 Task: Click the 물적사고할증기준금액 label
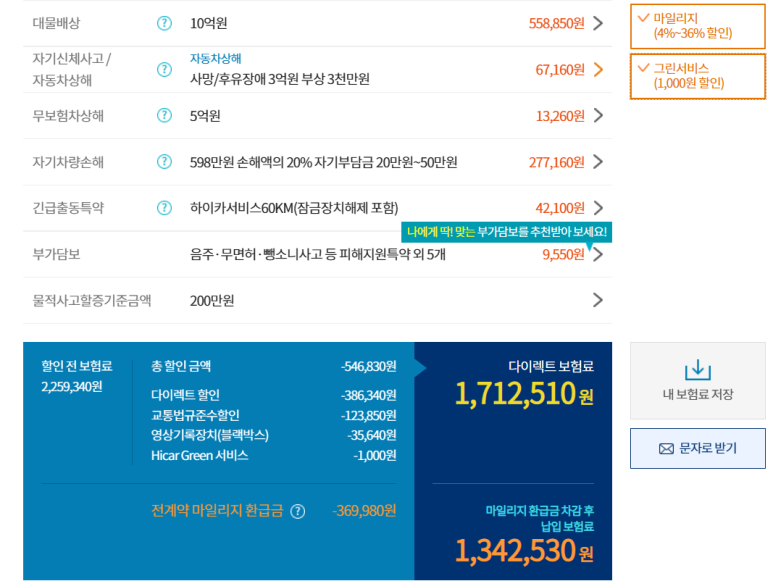coord(92,301)
